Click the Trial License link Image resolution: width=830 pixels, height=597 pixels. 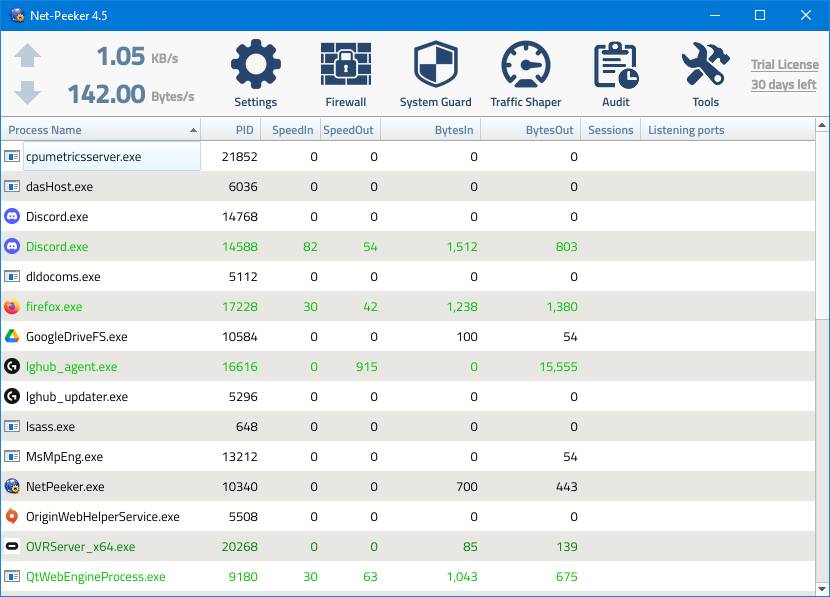784,65
